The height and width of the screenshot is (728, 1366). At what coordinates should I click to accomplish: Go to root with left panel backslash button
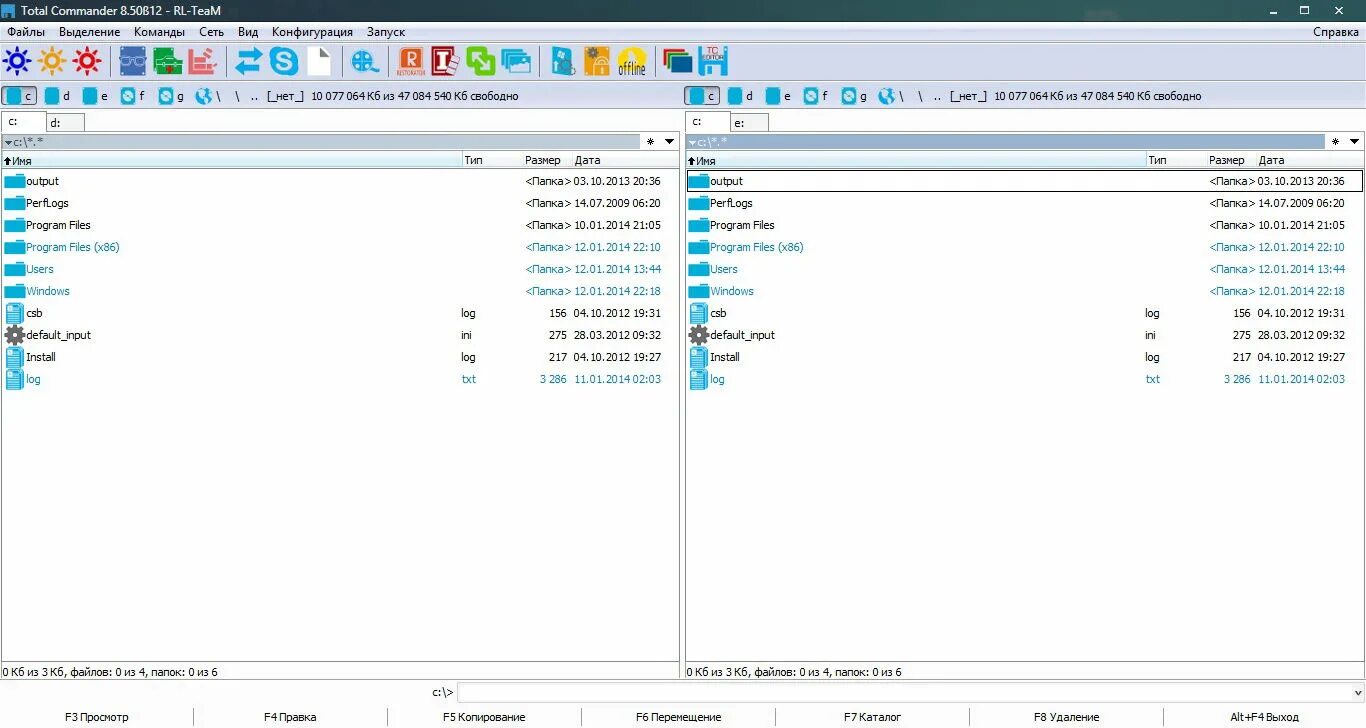coord(237,96)
